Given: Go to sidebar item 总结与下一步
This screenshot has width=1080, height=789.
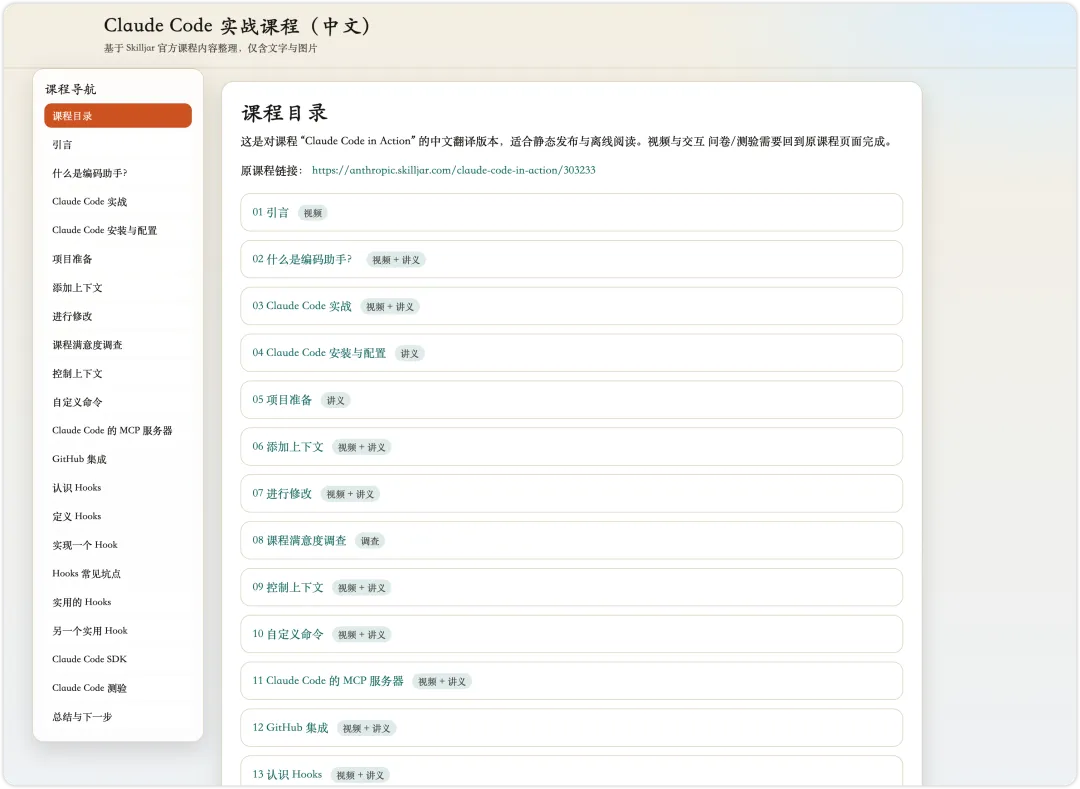Looking at the screenshot, I should coord(118,717).
